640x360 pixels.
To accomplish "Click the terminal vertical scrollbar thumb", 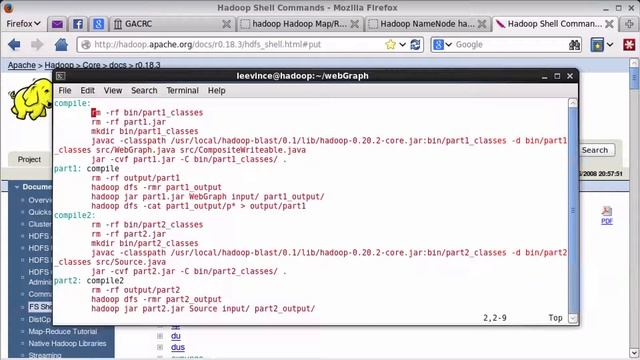I will (573, 211).
